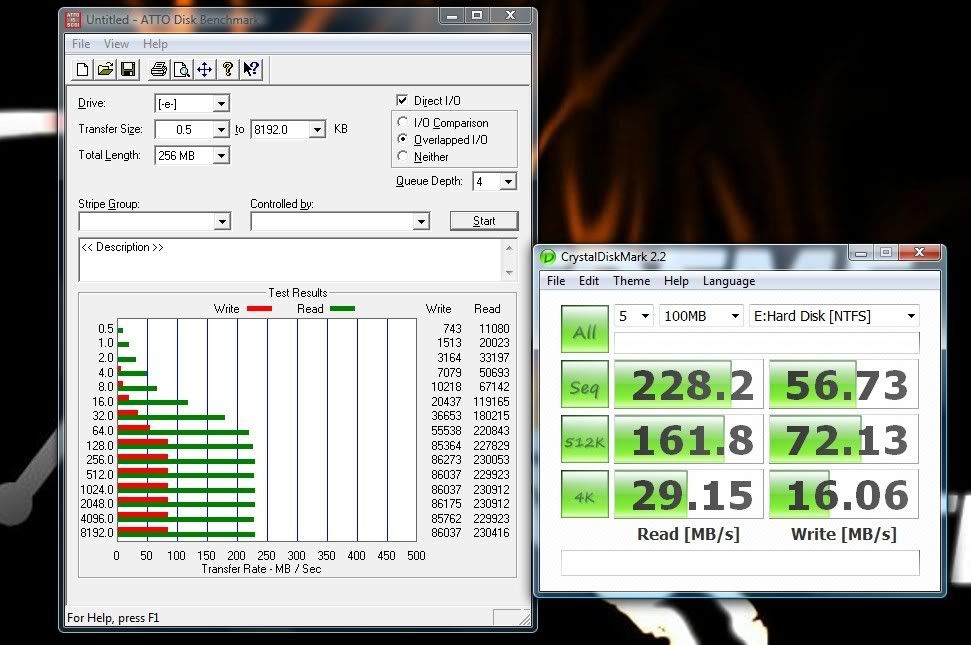The image size is (971, 645).
Task: Uncheck the Direct I/O checkbox
Action: coord(402,101)
